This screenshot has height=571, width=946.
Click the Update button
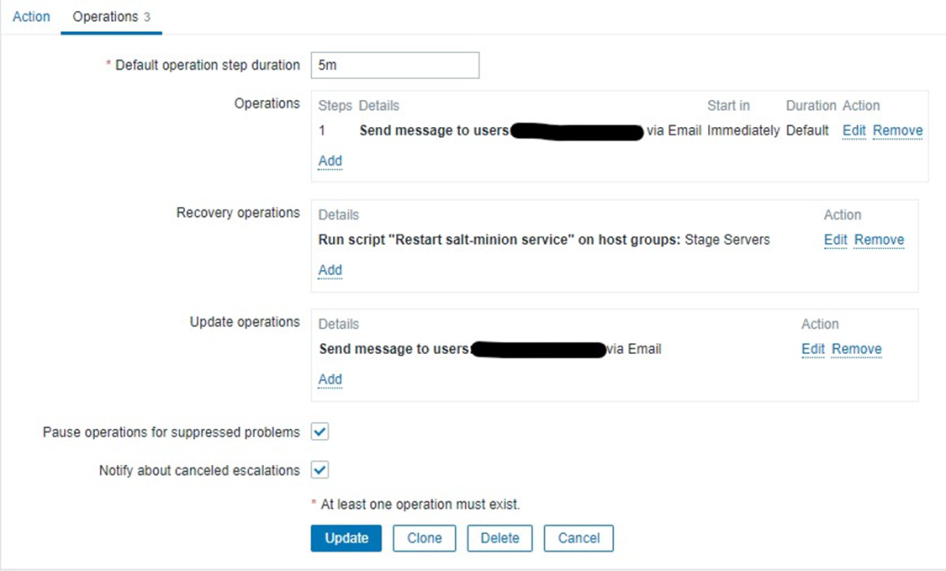click(346, 538)
